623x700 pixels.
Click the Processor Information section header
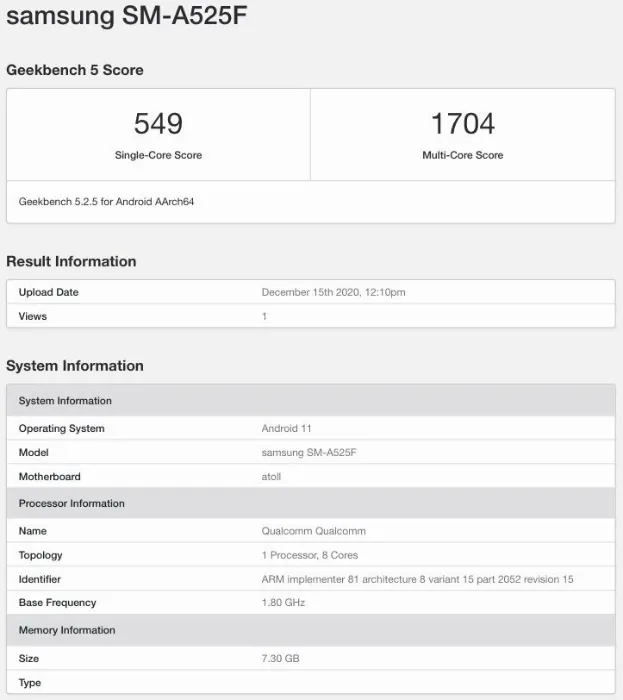[x=72, y=503]
